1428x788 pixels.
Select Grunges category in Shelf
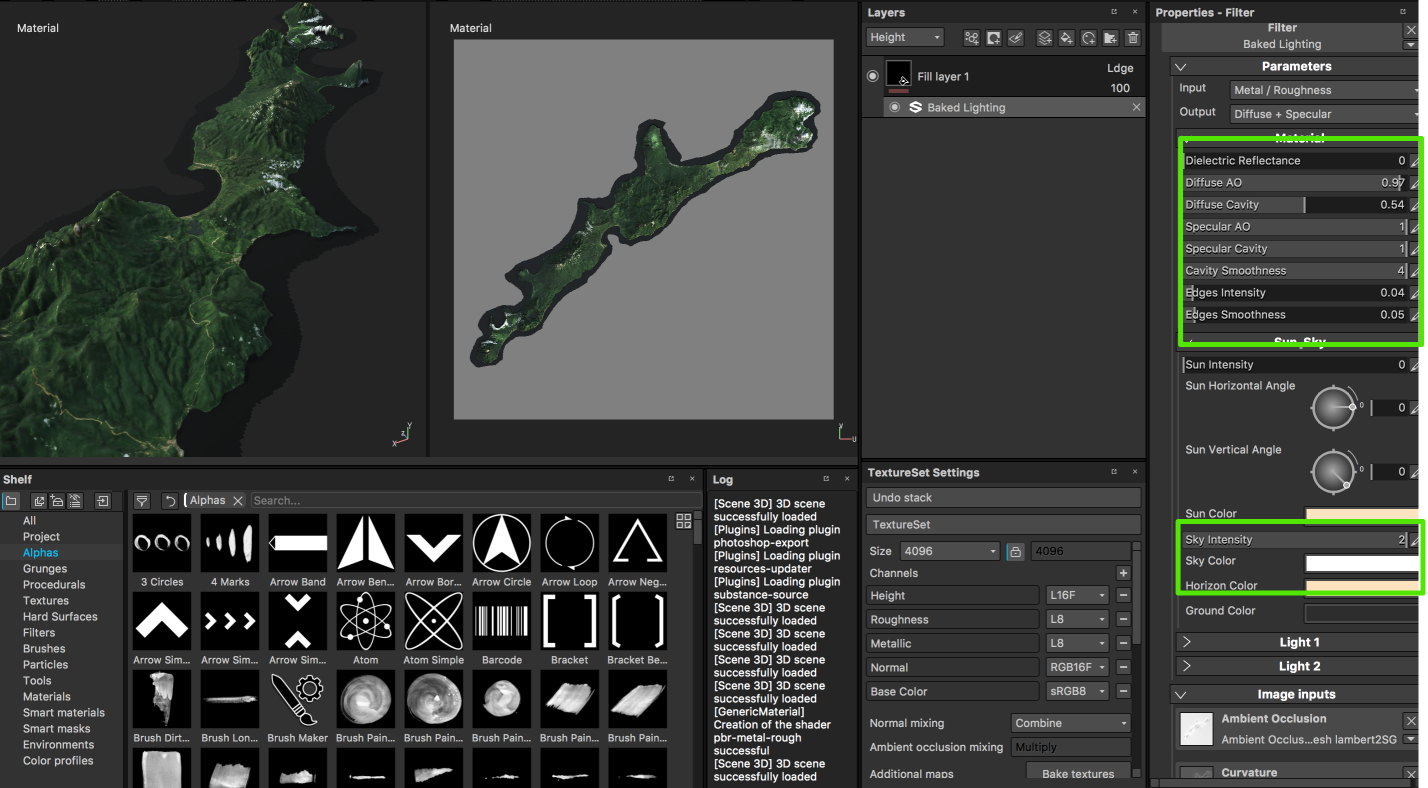(x=45, y=568)
